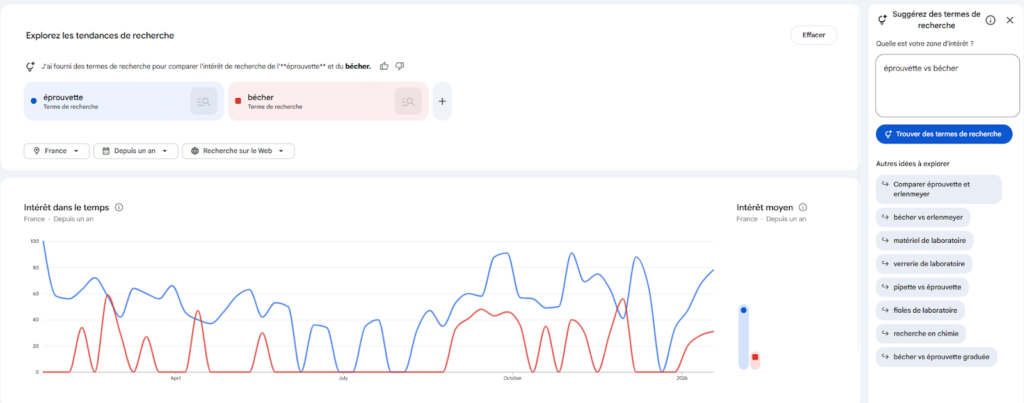Screen dimensions: 1024x403
Task: Select the bécher search term card
Action: click(x=328, y=101)
